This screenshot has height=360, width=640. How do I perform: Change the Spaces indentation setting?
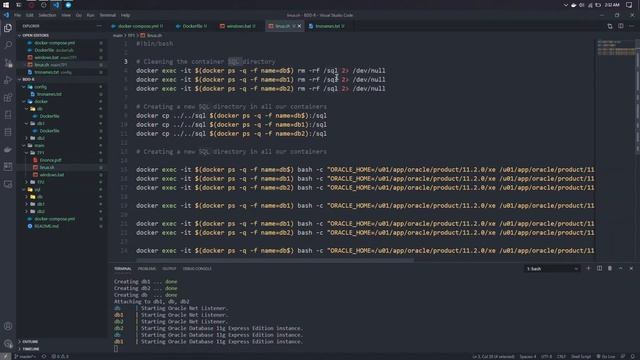click(527, 356)
